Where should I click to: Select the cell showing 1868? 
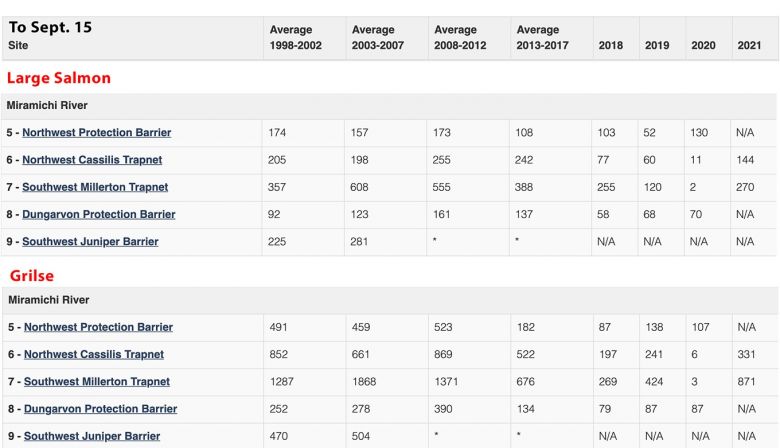(x=366, y=381)
